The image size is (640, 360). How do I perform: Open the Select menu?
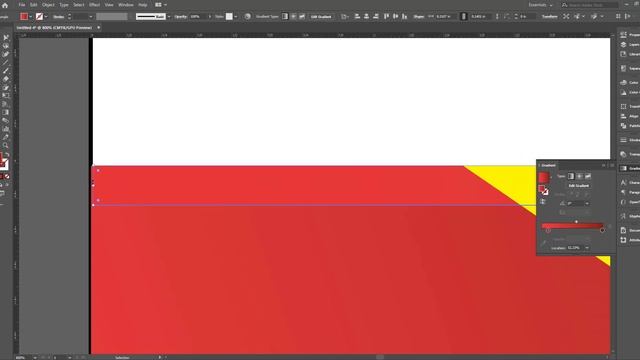tap(79, 5)
